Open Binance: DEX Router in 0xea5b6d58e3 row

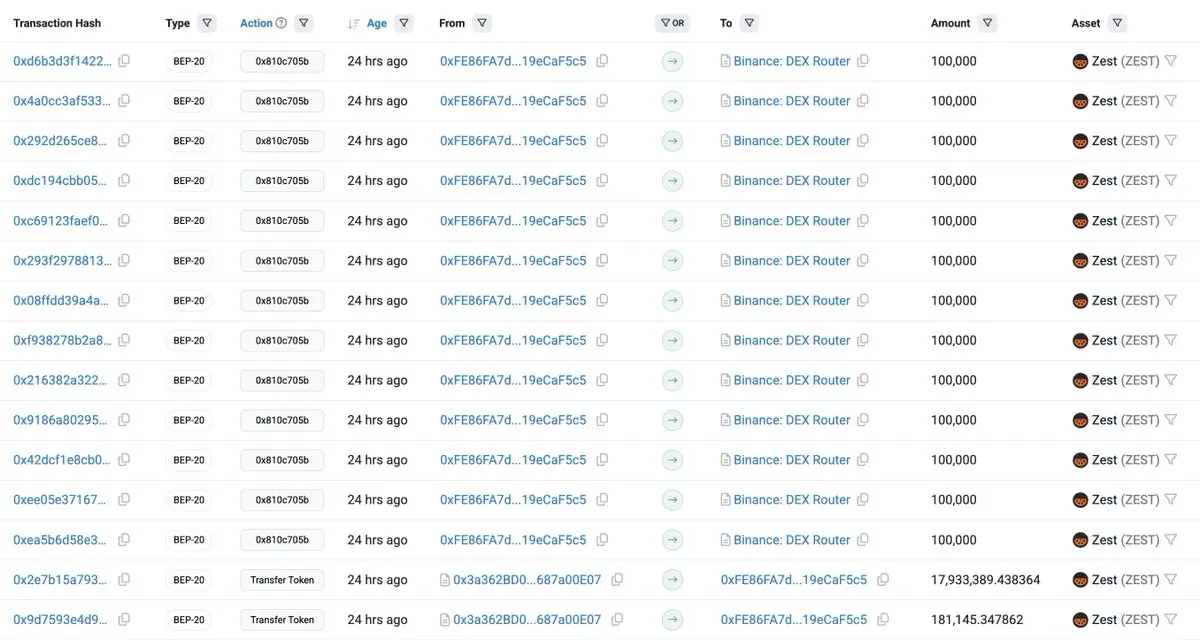(792, 540)
